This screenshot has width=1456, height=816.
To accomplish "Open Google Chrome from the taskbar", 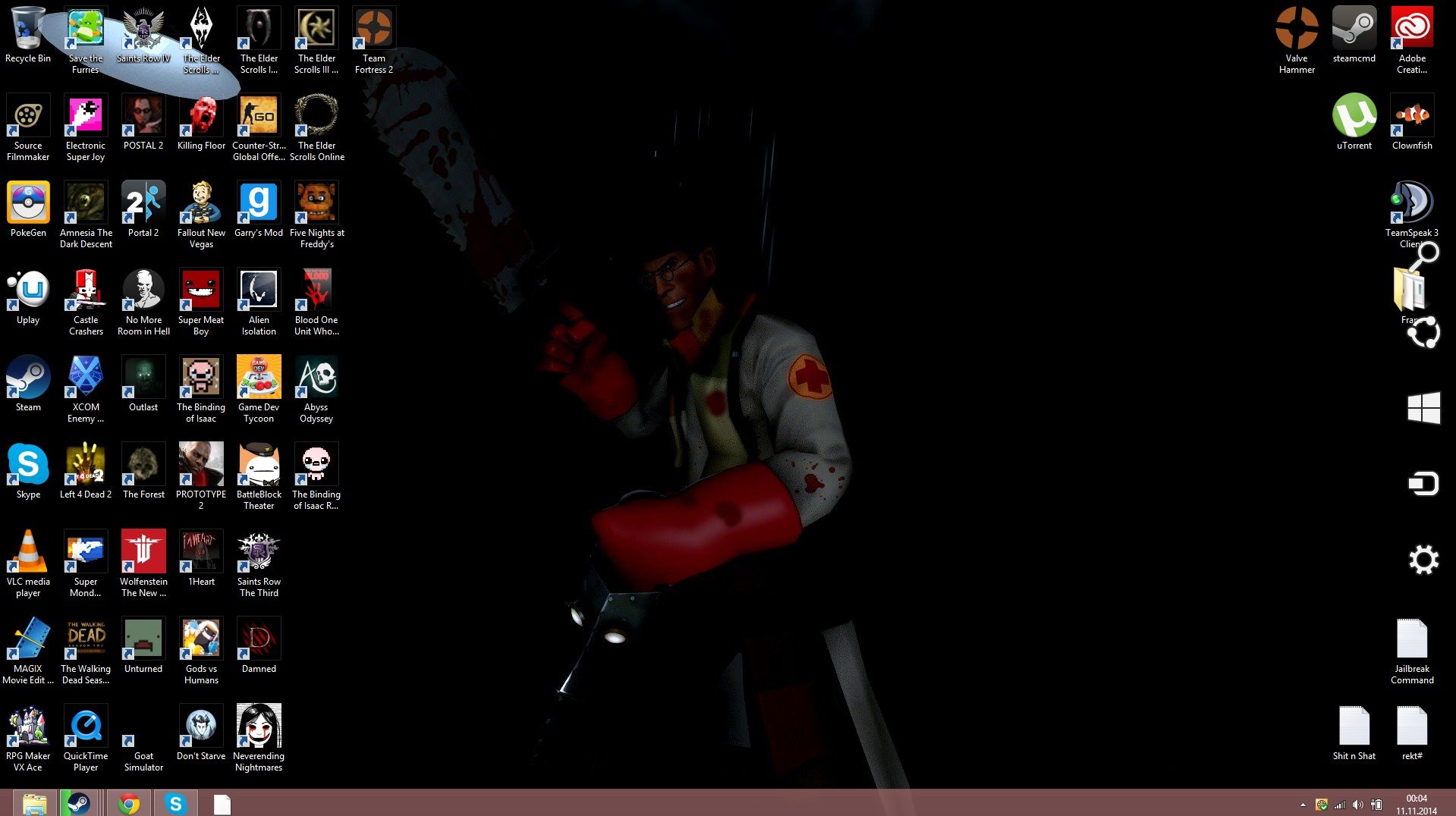I will 129,803.
